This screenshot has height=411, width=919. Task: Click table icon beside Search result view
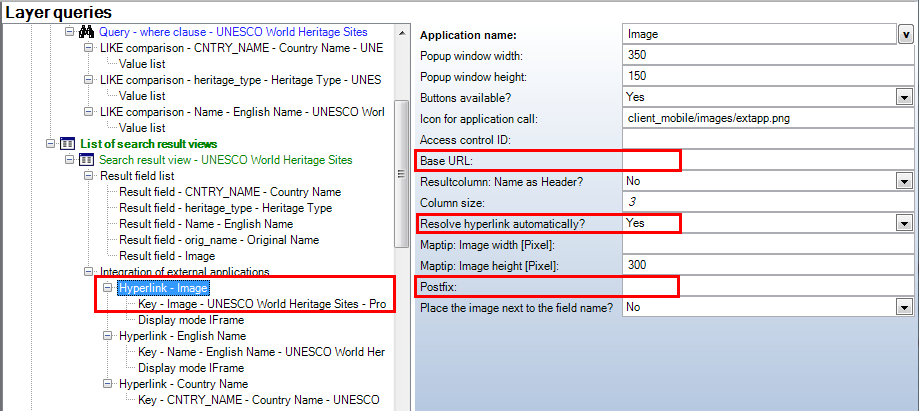(x=87, y=159)
